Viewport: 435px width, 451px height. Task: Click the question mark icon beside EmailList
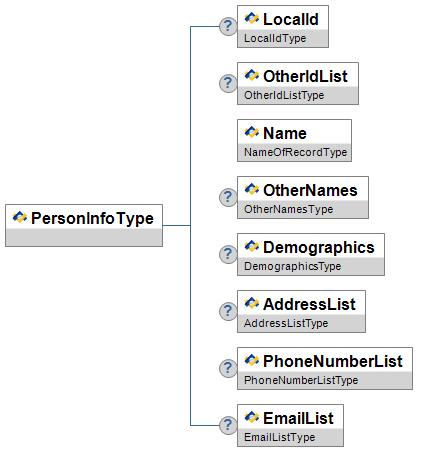pyautogui.click(x=228, y=425)
